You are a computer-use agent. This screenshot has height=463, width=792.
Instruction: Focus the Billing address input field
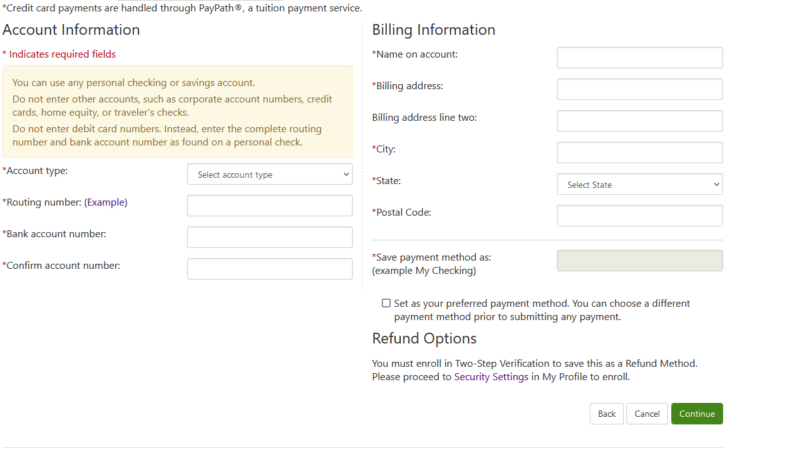pos(639,90)
